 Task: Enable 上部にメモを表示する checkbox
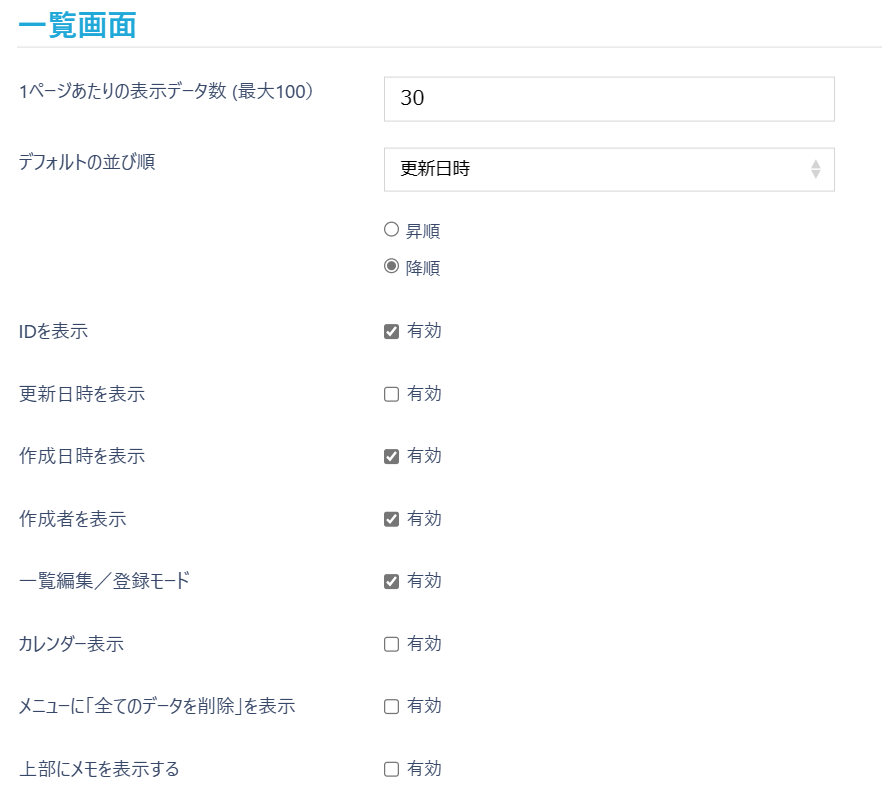coord(392,769)
